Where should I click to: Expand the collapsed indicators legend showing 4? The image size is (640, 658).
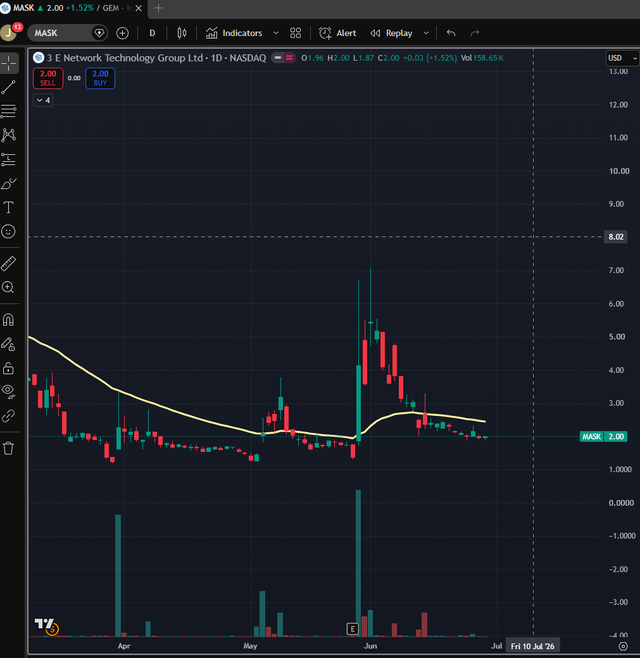[43, 100]
